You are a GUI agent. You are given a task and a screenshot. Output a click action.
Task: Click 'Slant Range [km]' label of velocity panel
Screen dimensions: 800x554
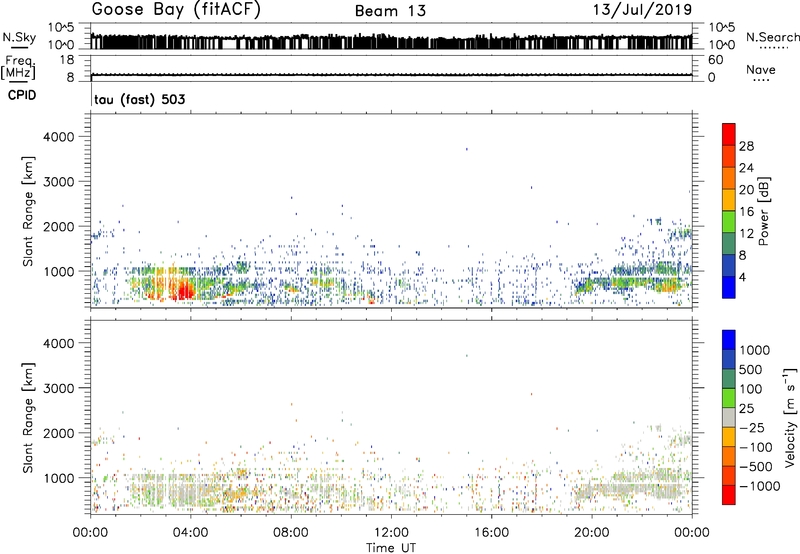(28, 417)
